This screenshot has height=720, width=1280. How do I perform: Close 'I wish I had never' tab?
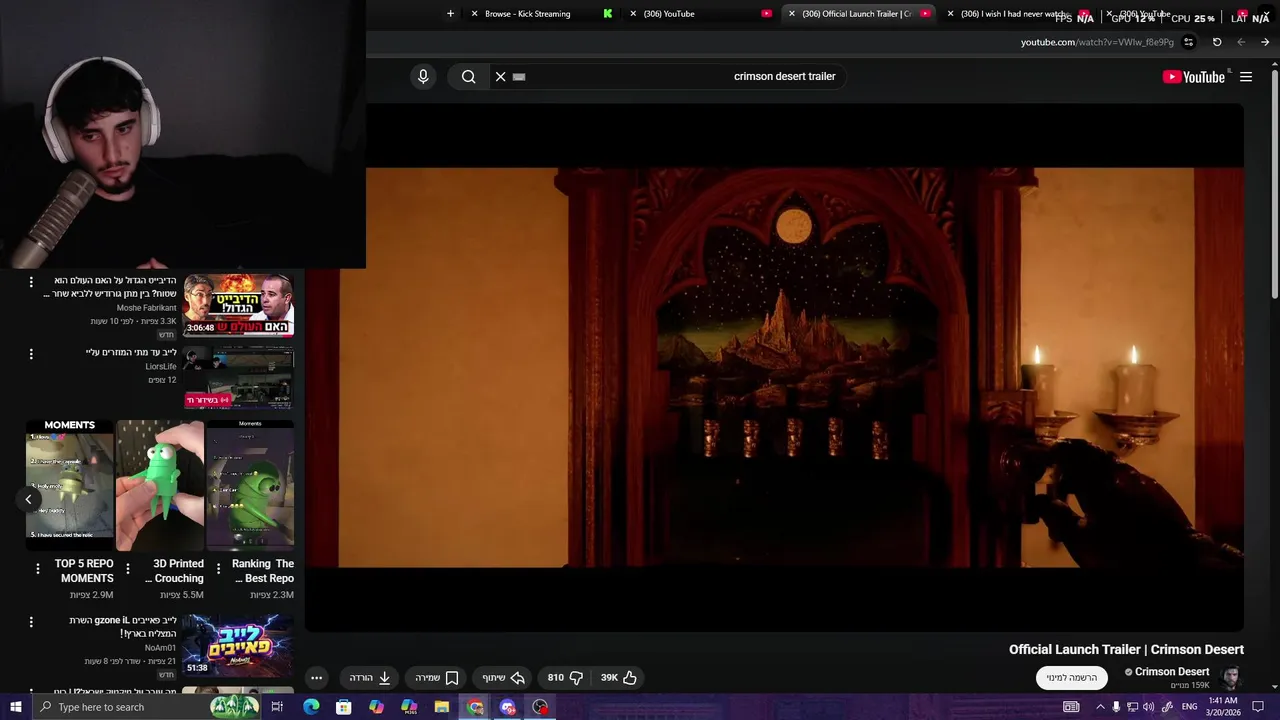tap(950, 14)
